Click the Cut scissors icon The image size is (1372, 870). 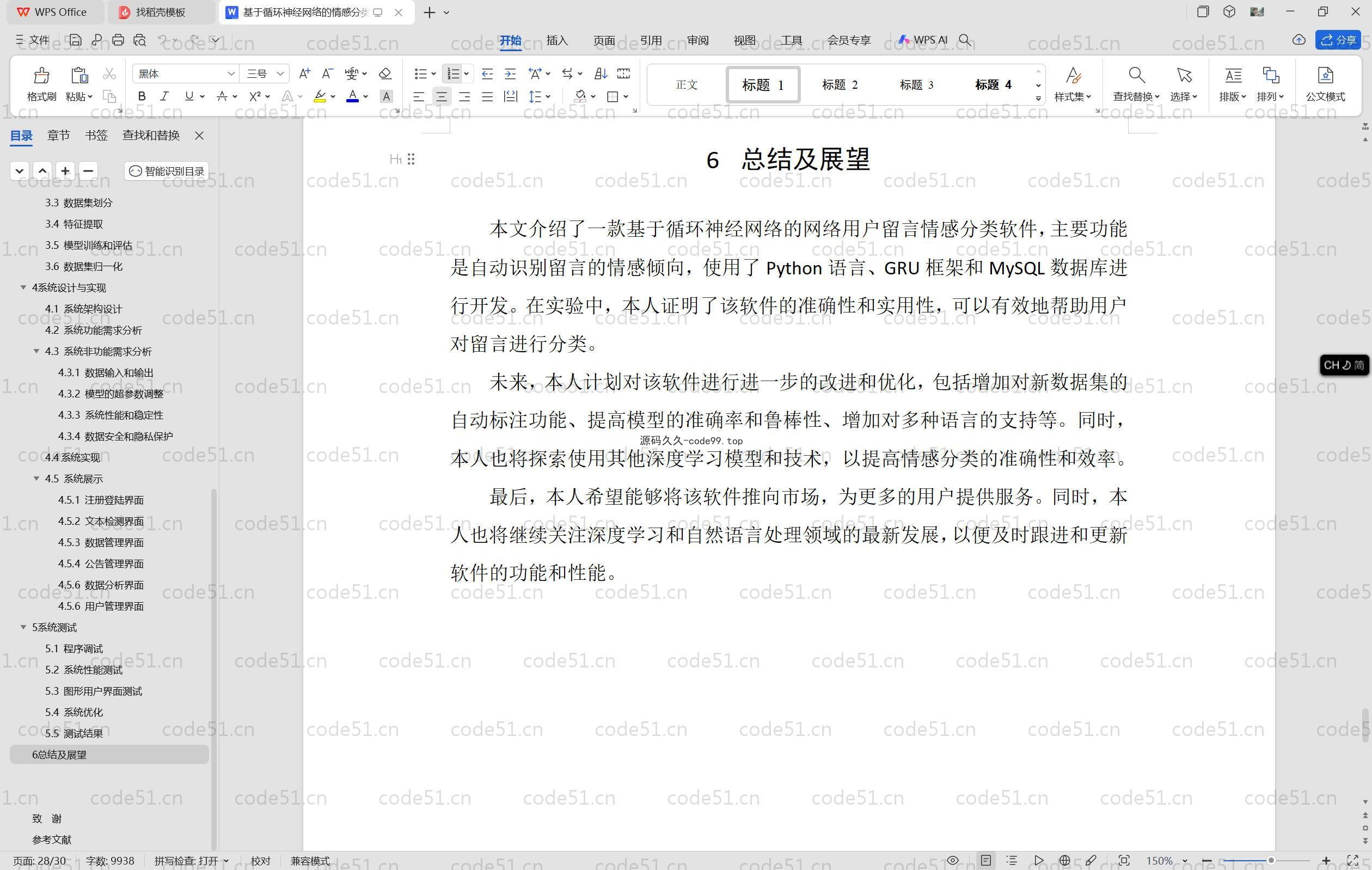[109, 73]
